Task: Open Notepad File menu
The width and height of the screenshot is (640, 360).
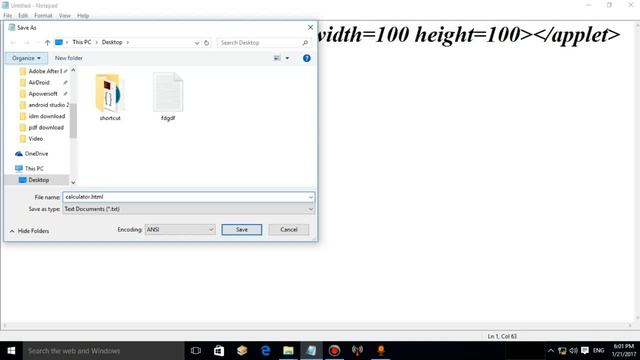Action: pyautogui.click(x=7, y=16)
